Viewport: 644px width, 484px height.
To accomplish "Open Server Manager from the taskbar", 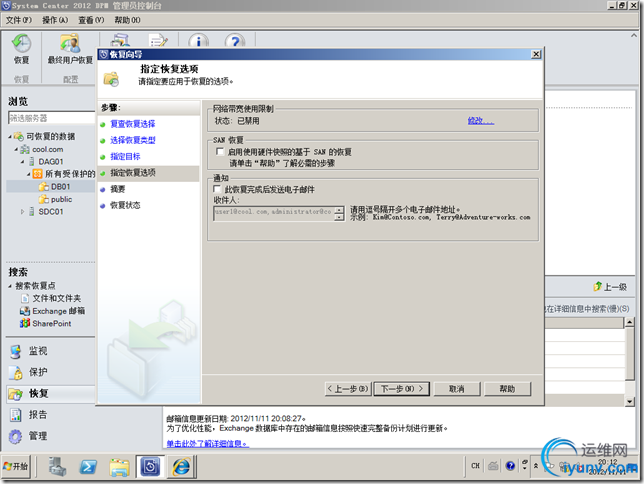I will click(57, 467).
